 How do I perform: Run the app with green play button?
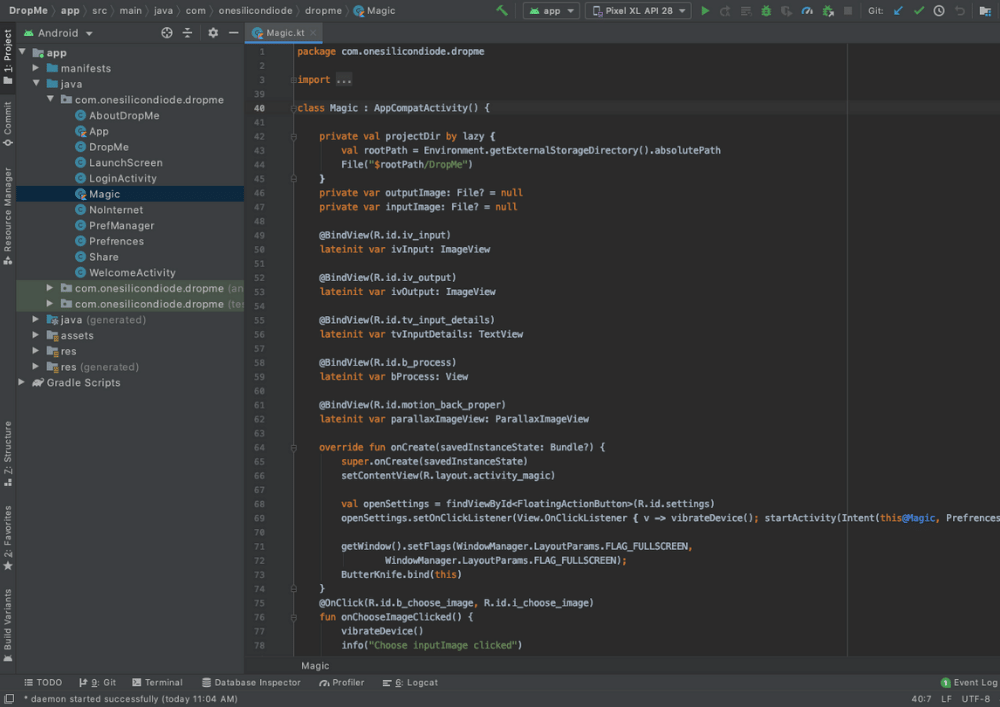pos(705,11)
